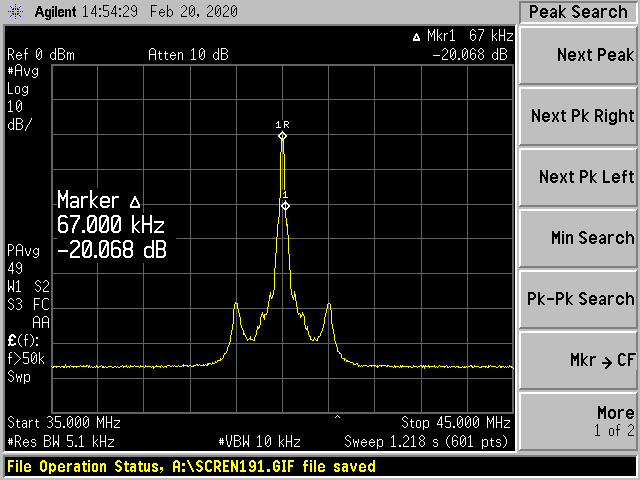Screen dimensions: 640x480
Task: Select delta marker 1 diamond on trace
Action: [x=285, y=205]
